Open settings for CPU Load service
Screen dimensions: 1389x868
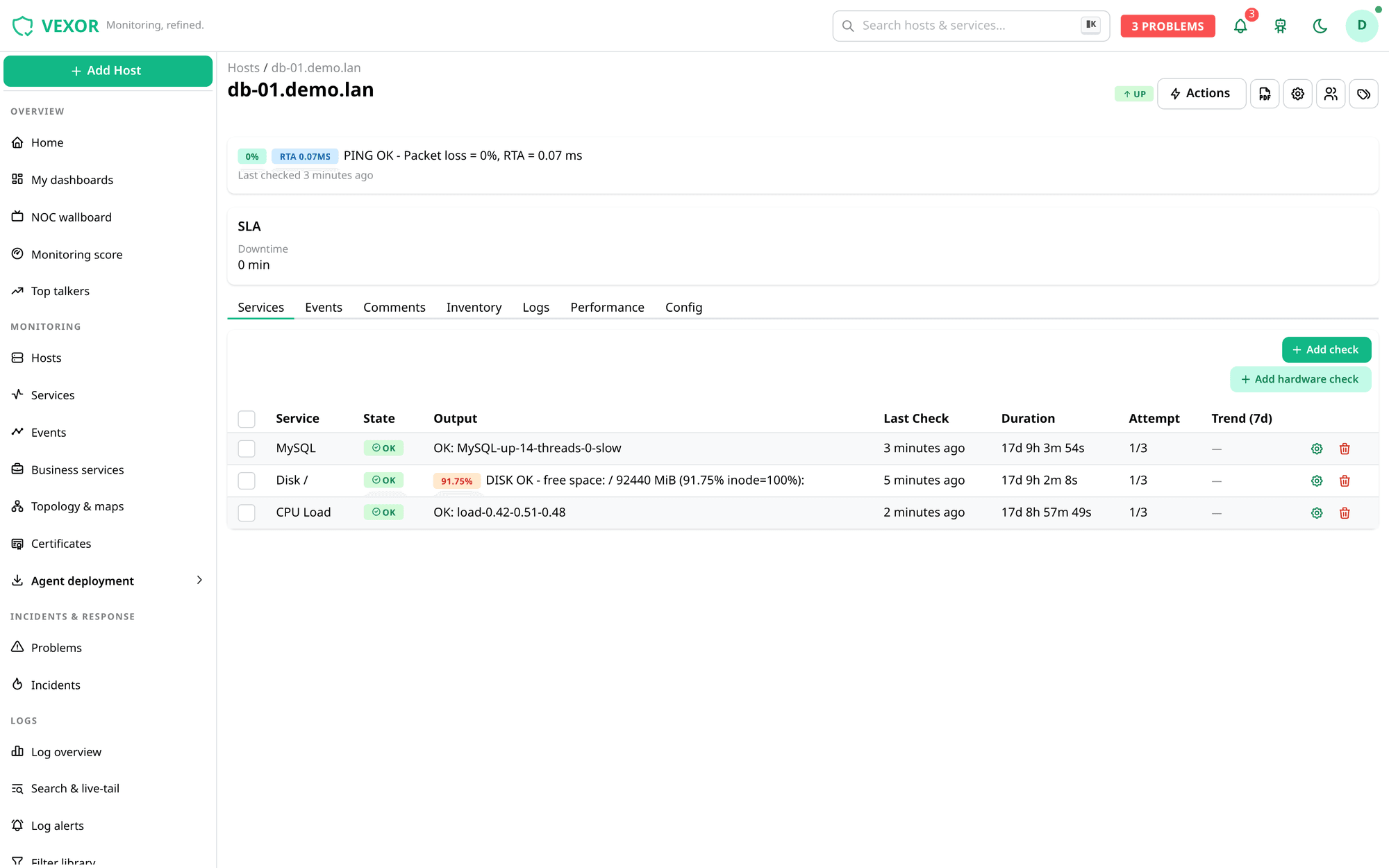[x=1317, y=512]
